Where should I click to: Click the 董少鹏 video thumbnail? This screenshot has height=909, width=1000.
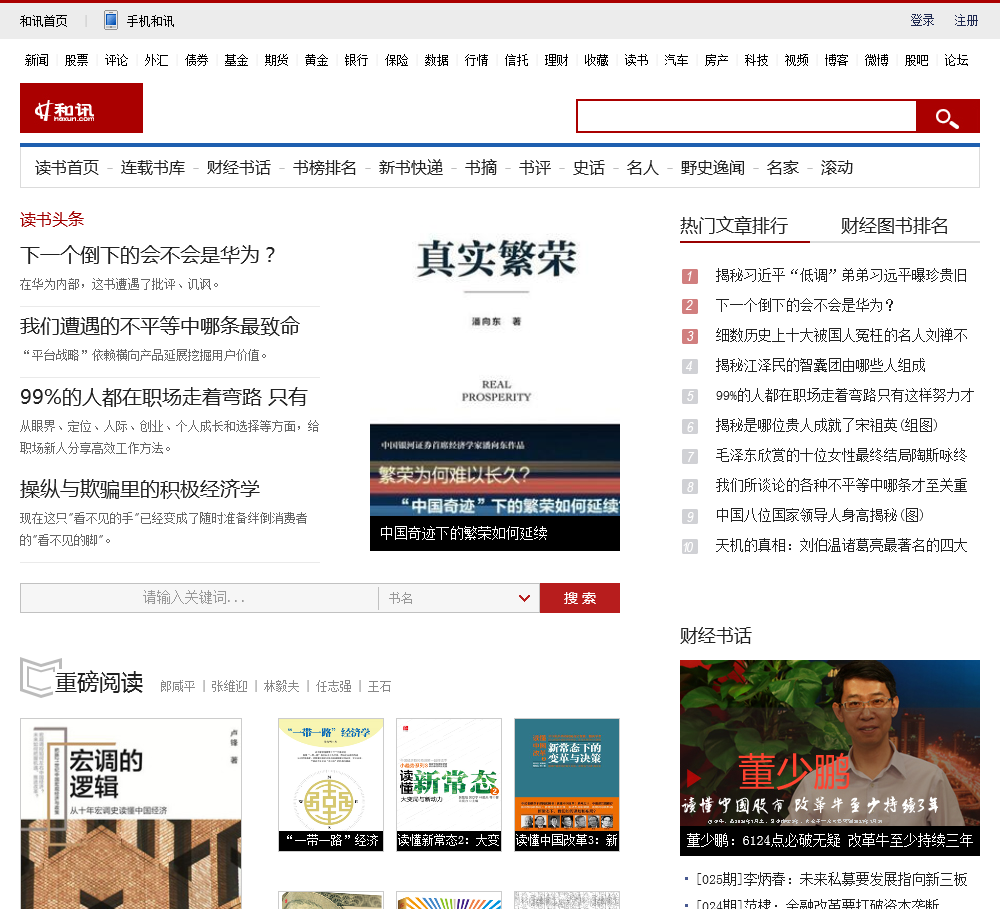(x=830, y=758)
